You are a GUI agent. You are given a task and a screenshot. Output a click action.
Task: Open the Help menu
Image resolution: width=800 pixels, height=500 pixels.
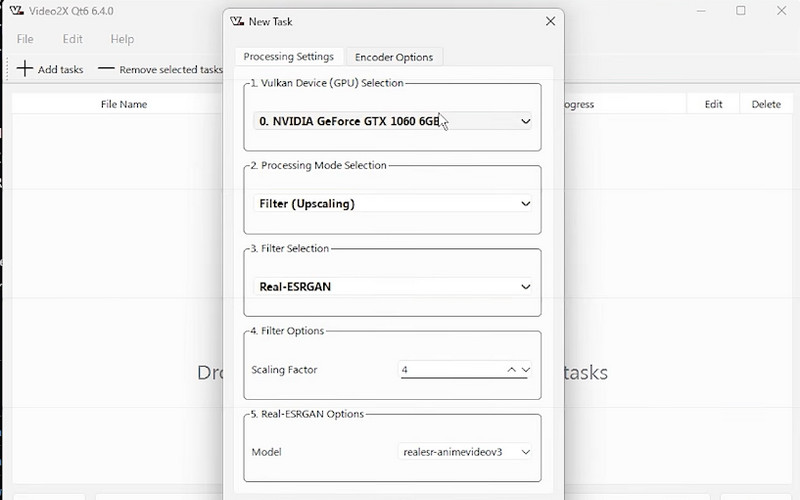pos(122,39)
